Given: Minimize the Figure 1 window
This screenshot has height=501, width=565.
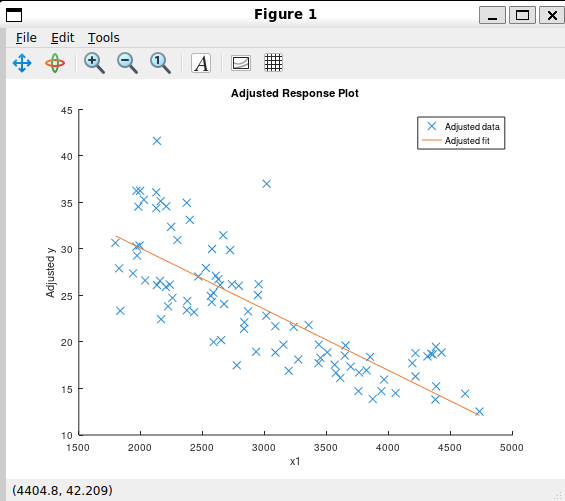Looking at the screenshot, I should coord(492,15).
